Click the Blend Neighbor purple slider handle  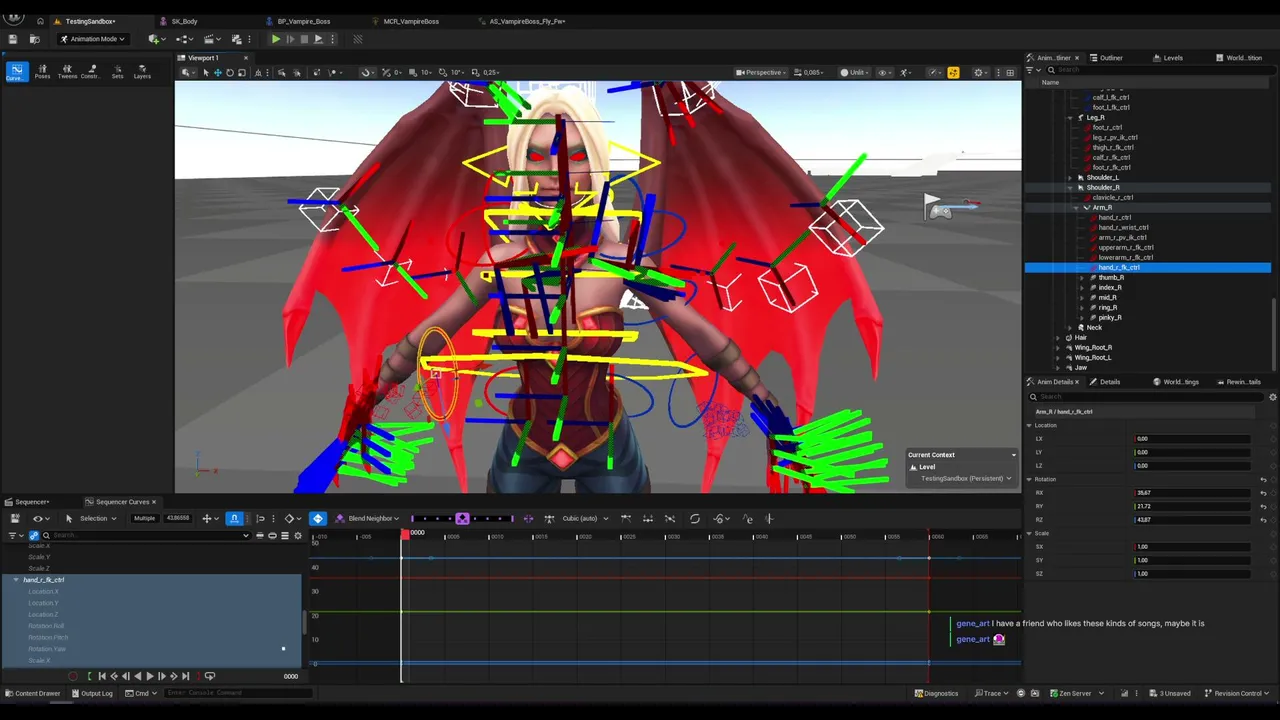click(462, 518)
